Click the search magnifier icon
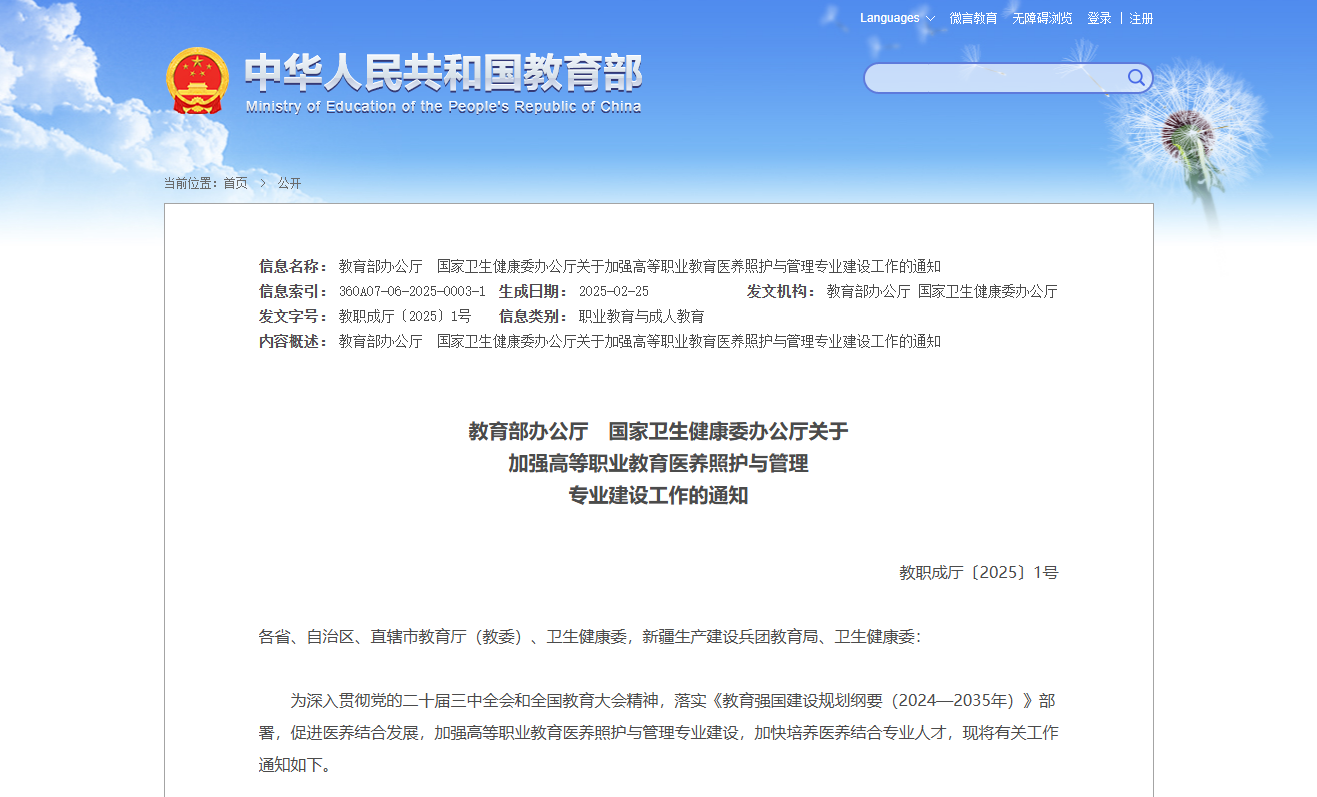The width and height of the screenshot is (1317, 797). [1136, 78]
